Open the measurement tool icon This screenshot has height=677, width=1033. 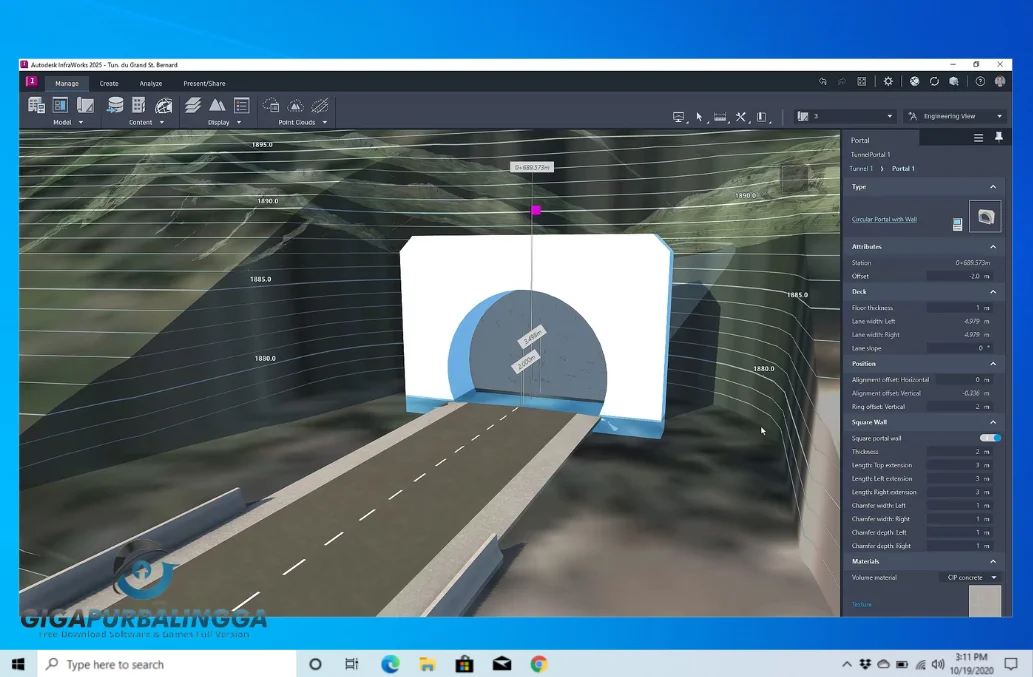pyautogui.click(x=720, y=117)
